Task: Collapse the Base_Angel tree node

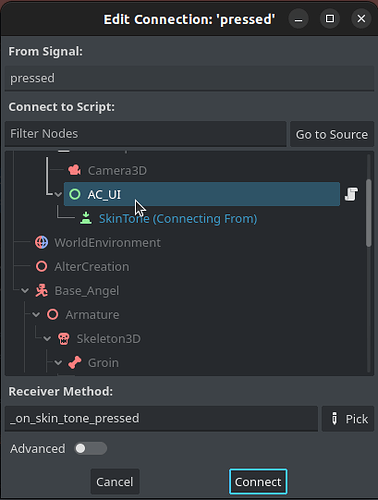Action: pos(25,291)
